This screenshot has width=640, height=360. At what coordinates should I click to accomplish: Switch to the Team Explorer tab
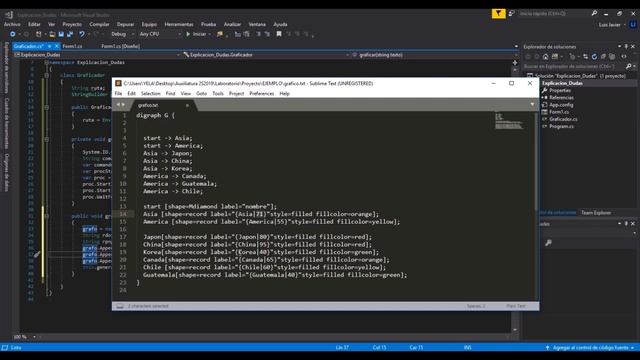pos(596,213)
